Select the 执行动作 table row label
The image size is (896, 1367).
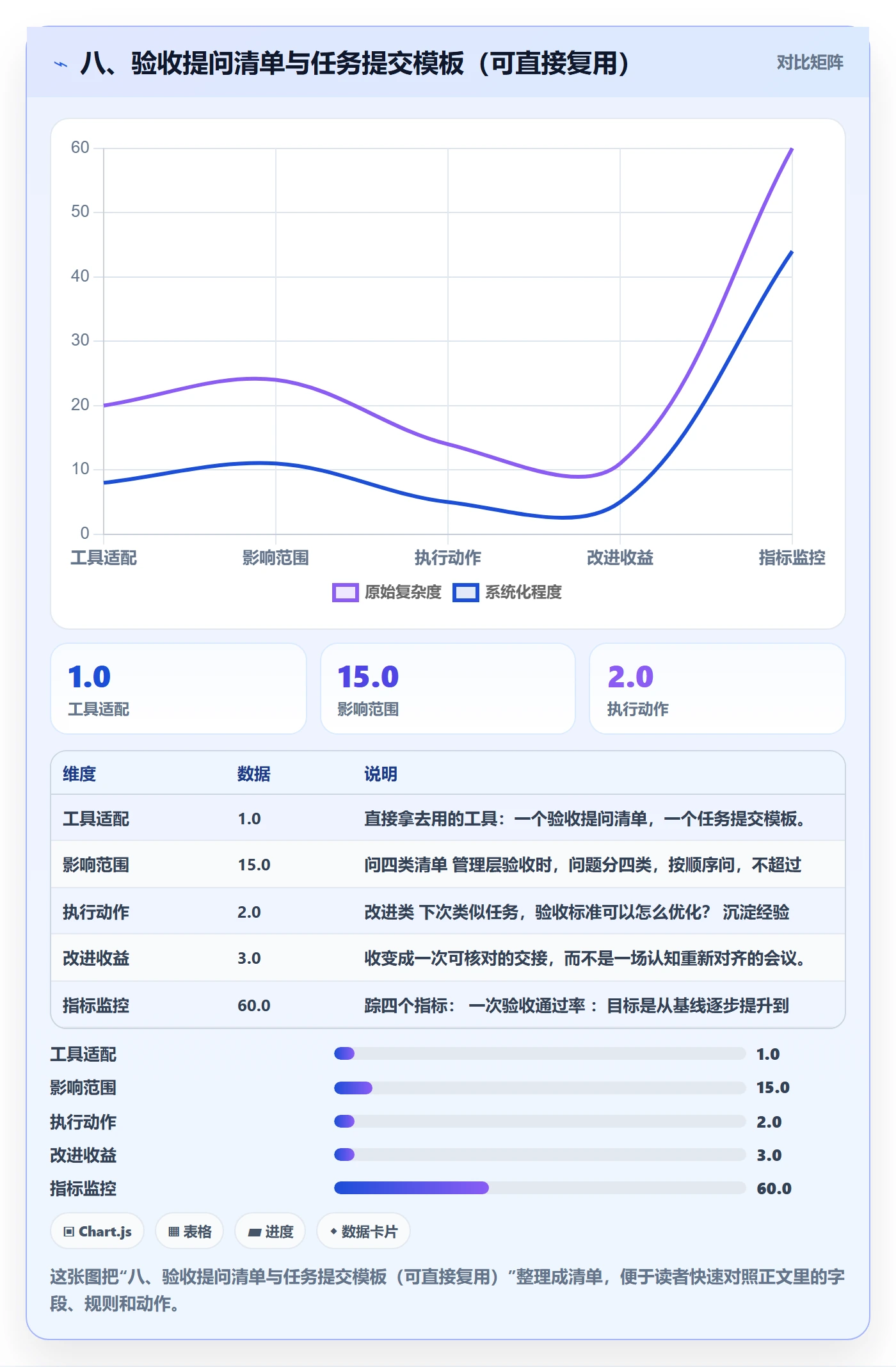[96, 912]
